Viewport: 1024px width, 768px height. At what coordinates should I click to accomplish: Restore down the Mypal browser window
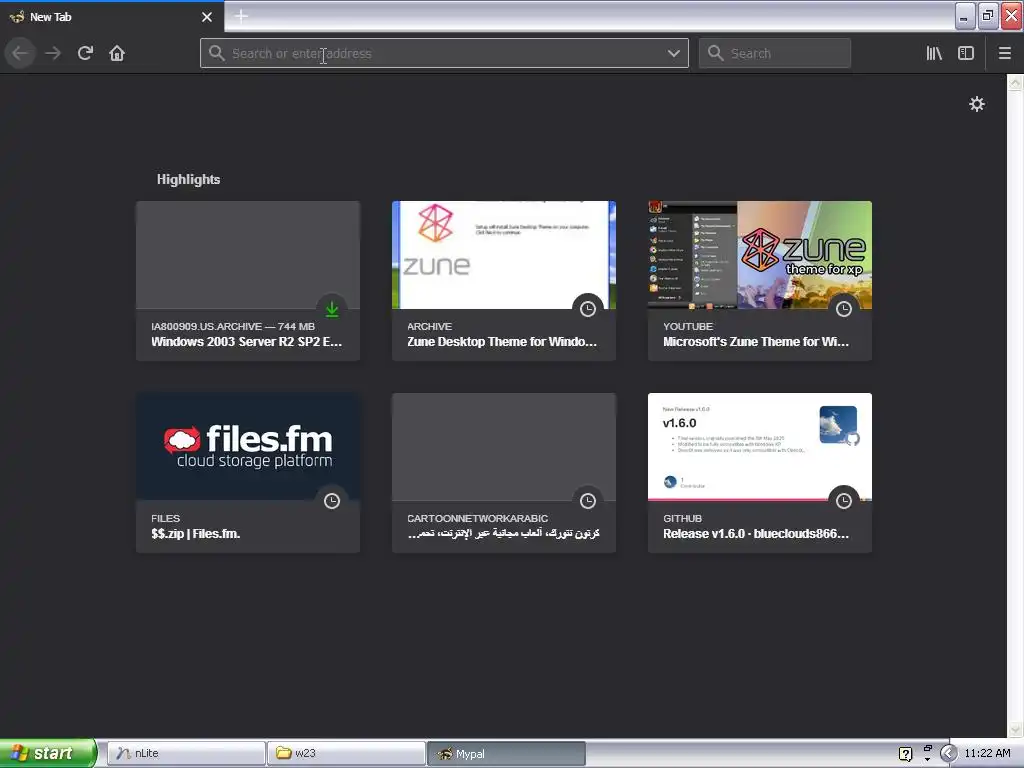click(988, 16)
